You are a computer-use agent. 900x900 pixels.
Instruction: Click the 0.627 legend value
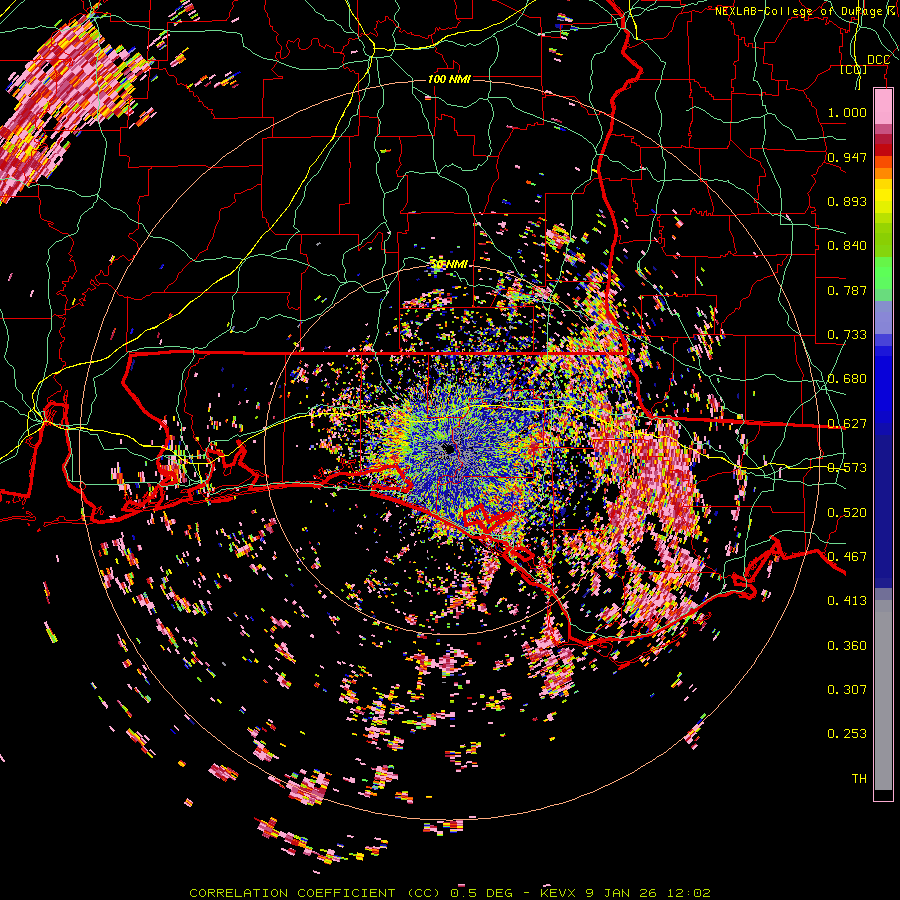847,424
